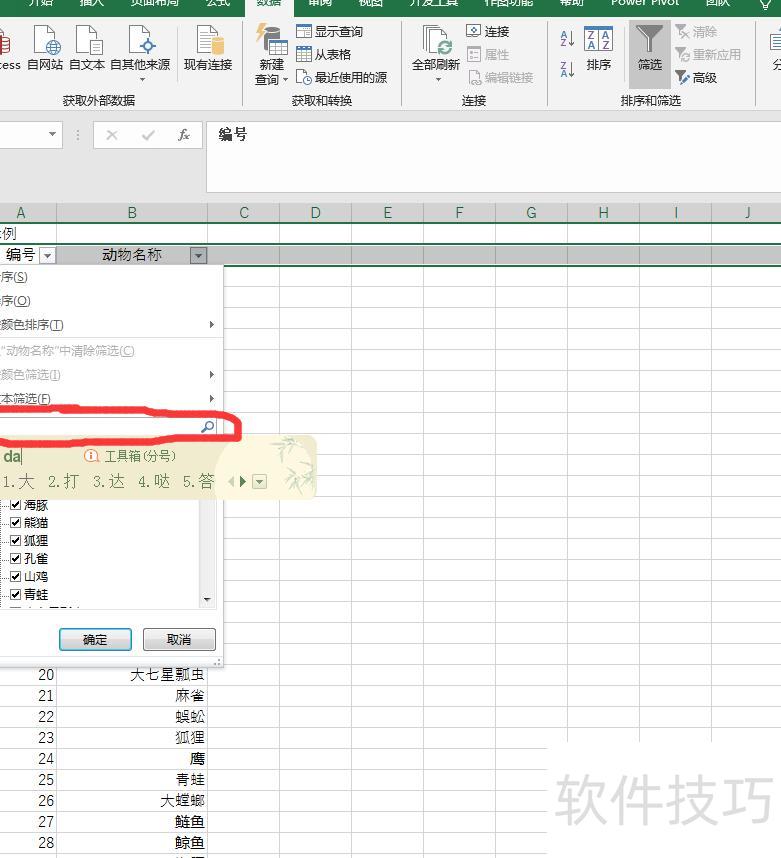Open 最近使用的源 recent sources
This screenshot has height=858, width=781.
342,78
